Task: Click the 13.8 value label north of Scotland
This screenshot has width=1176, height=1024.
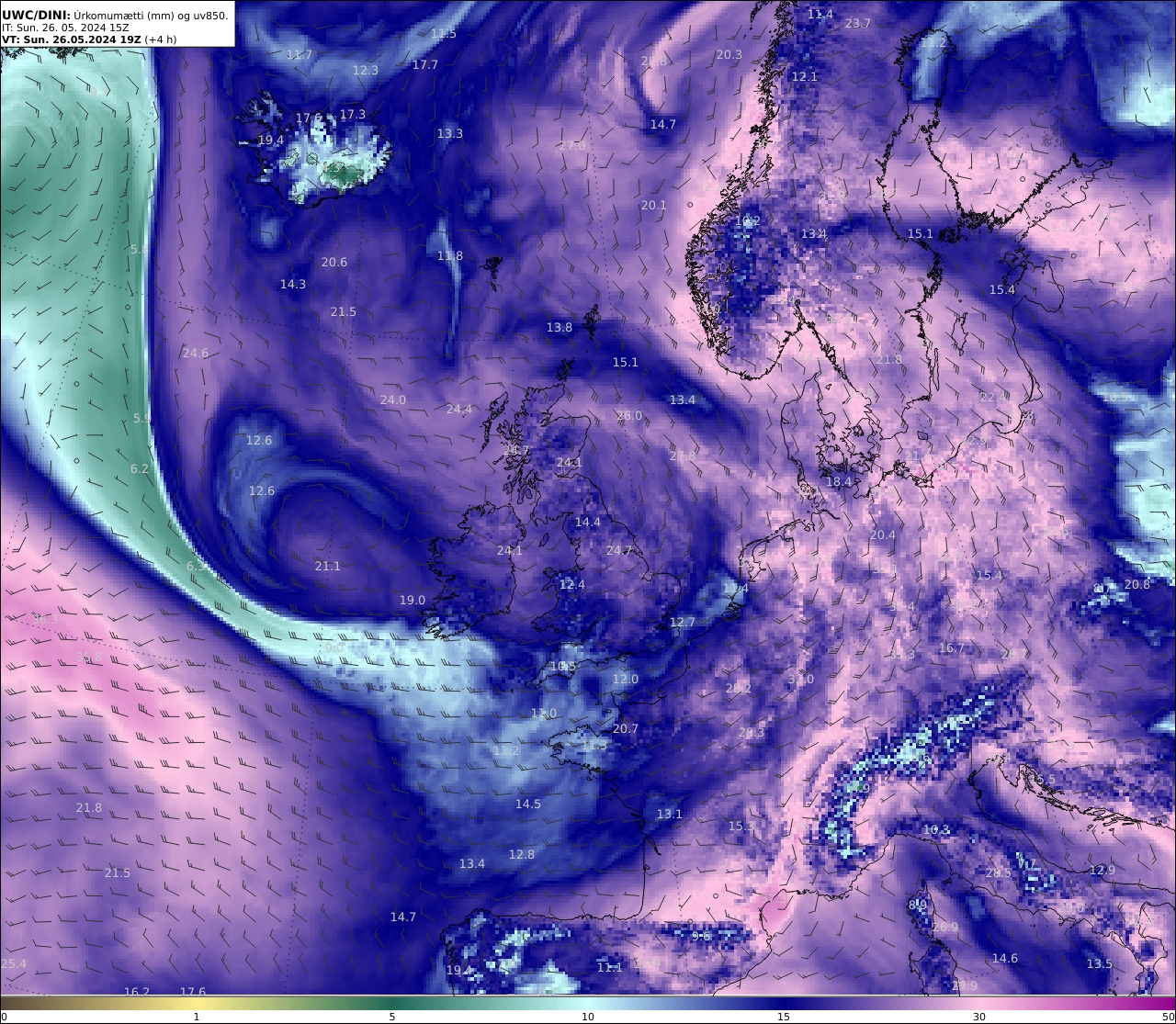Action: tap(560, 328)
